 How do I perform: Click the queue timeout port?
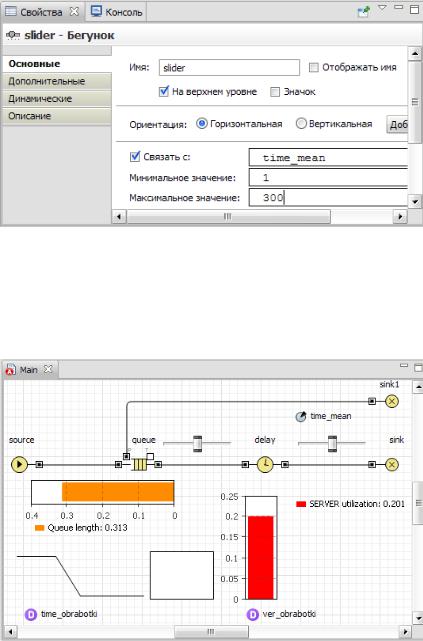tap(150, 456)
